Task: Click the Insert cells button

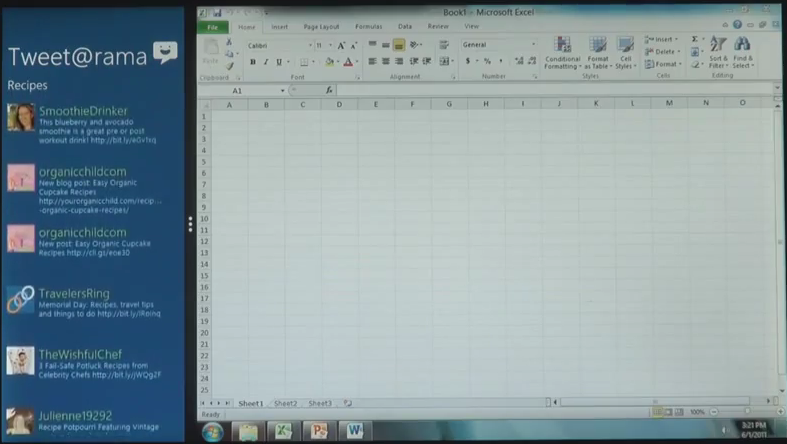Action: click(662, 39)
